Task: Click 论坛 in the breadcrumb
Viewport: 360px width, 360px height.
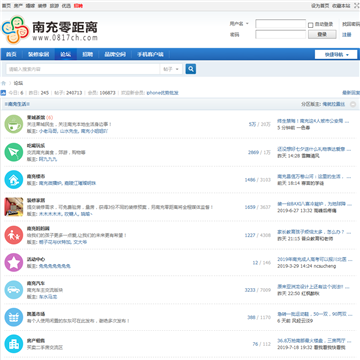Action: 18,83
